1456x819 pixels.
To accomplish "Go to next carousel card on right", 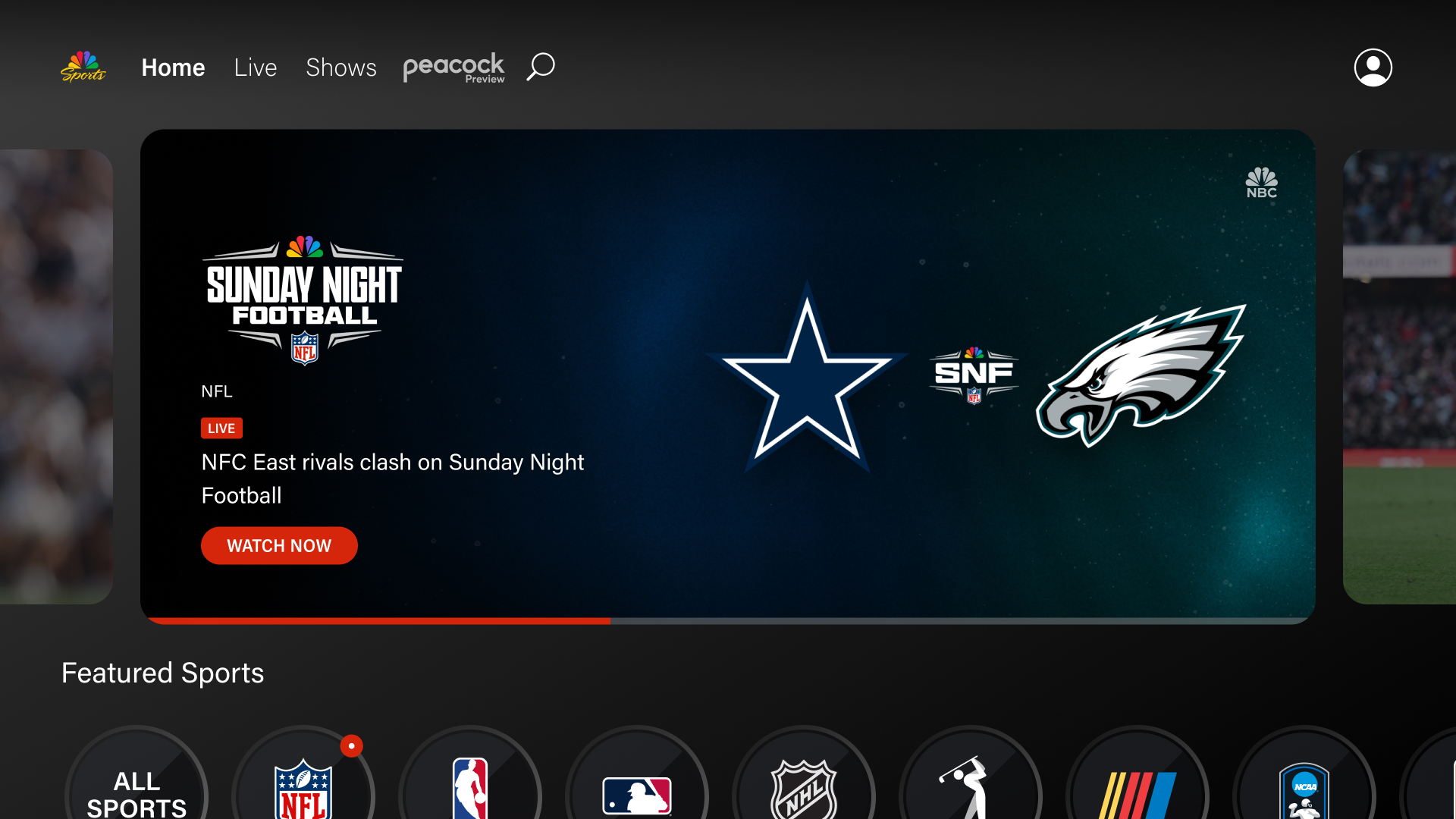I will (x=1399, y=377).
